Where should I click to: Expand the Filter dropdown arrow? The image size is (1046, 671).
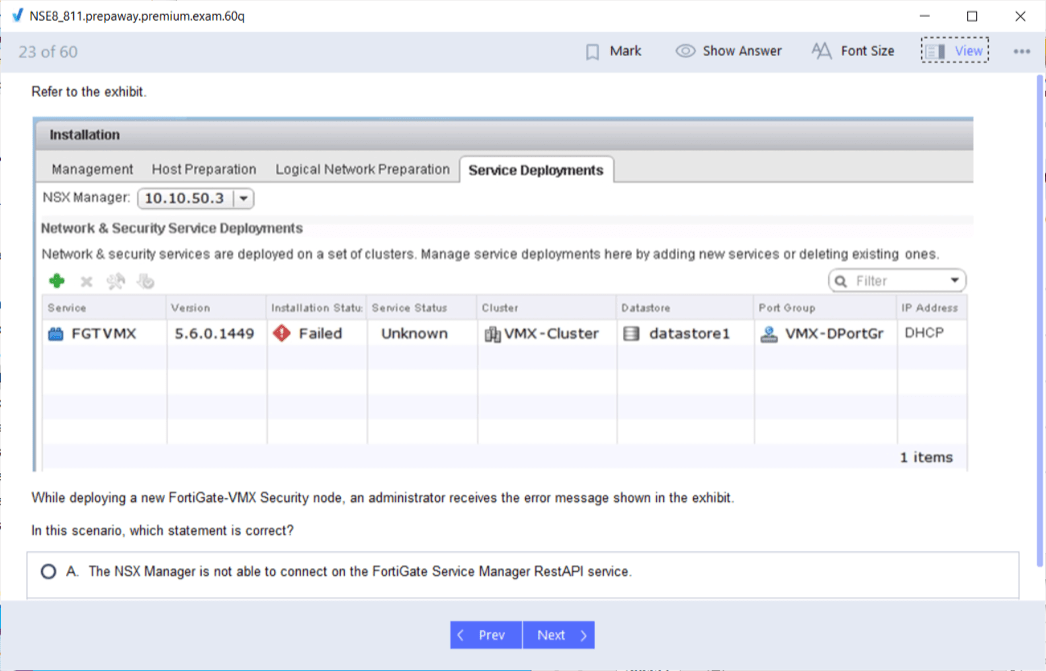click(955, 280)
